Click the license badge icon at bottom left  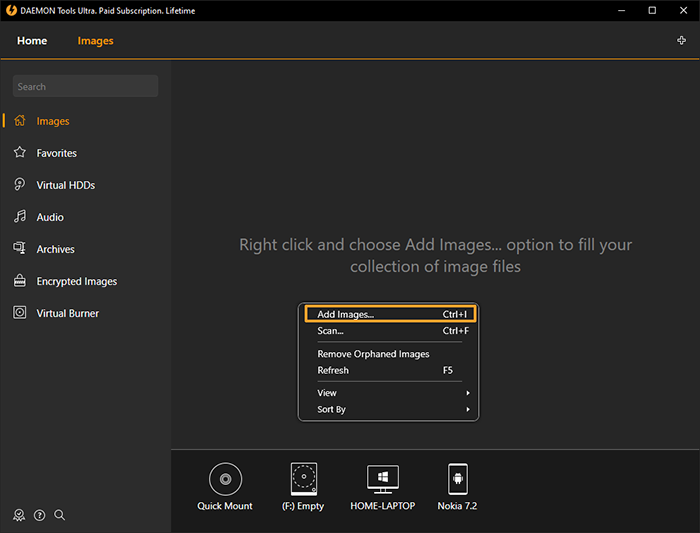point(19,515)
